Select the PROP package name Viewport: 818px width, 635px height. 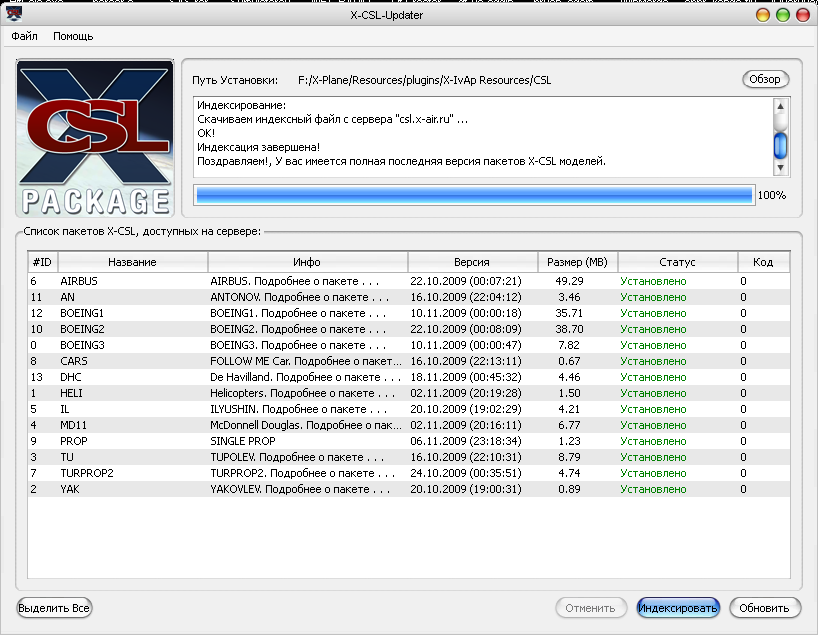click(x=74, y=441)
